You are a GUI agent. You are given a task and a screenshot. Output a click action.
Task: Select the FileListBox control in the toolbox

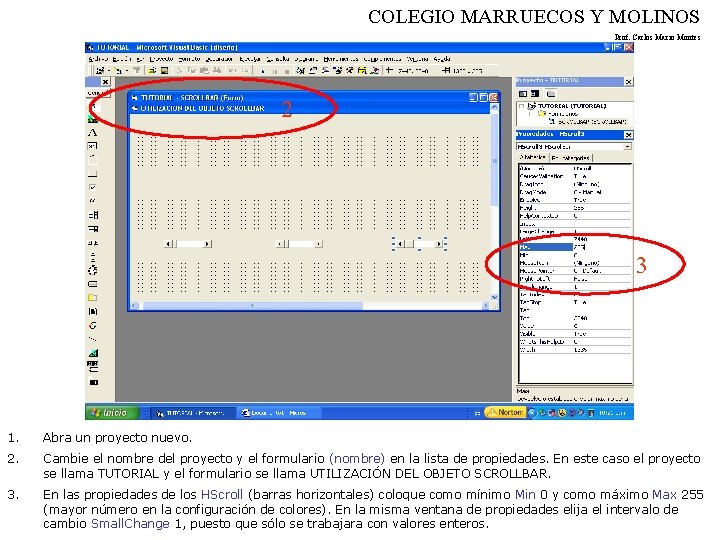(x=93, y=311)
